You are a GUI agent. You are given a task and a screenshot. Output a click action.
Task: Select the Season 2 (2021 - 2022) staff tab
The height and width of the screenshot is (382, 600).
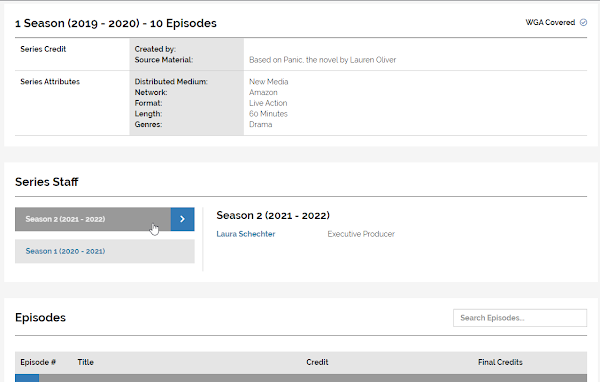click(x=93, y=219)
